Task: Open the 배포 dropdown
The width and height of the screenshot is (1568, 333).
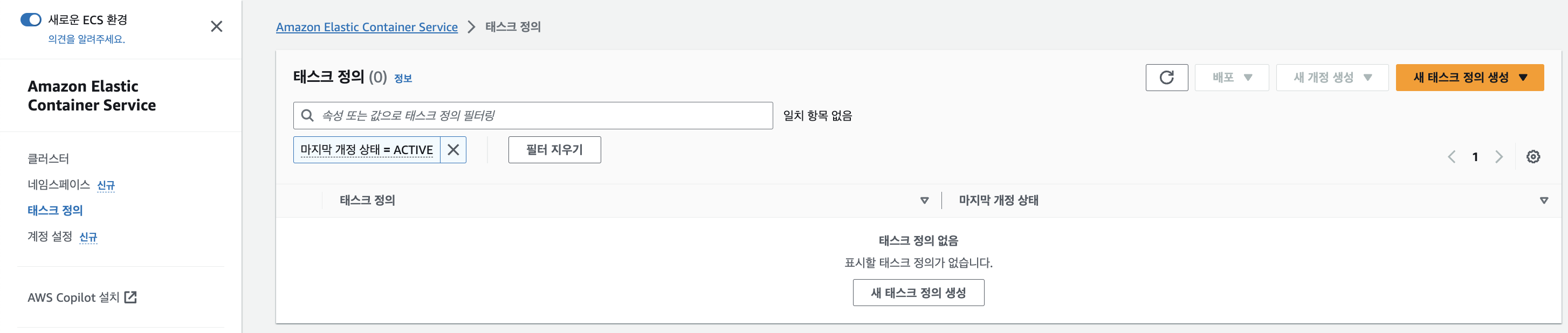Action: click(1232, 77)
